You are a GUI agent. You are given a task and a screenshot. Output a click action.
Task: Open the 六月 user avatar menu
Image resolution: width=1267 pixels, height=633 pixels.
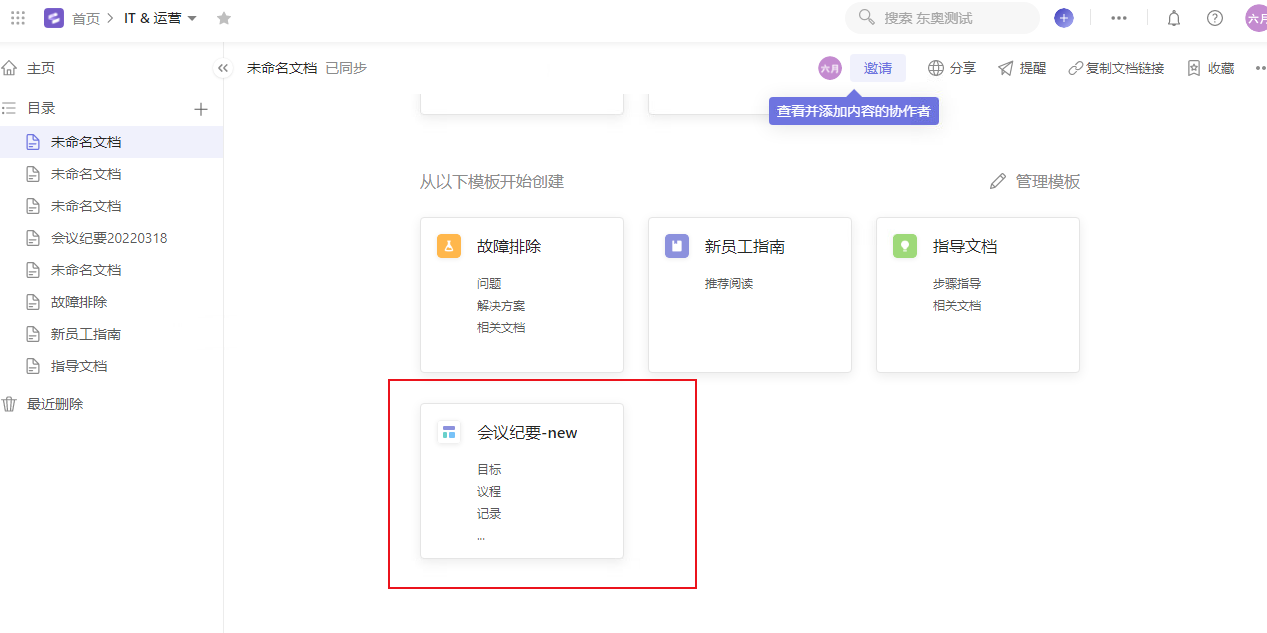[1256, 18]
